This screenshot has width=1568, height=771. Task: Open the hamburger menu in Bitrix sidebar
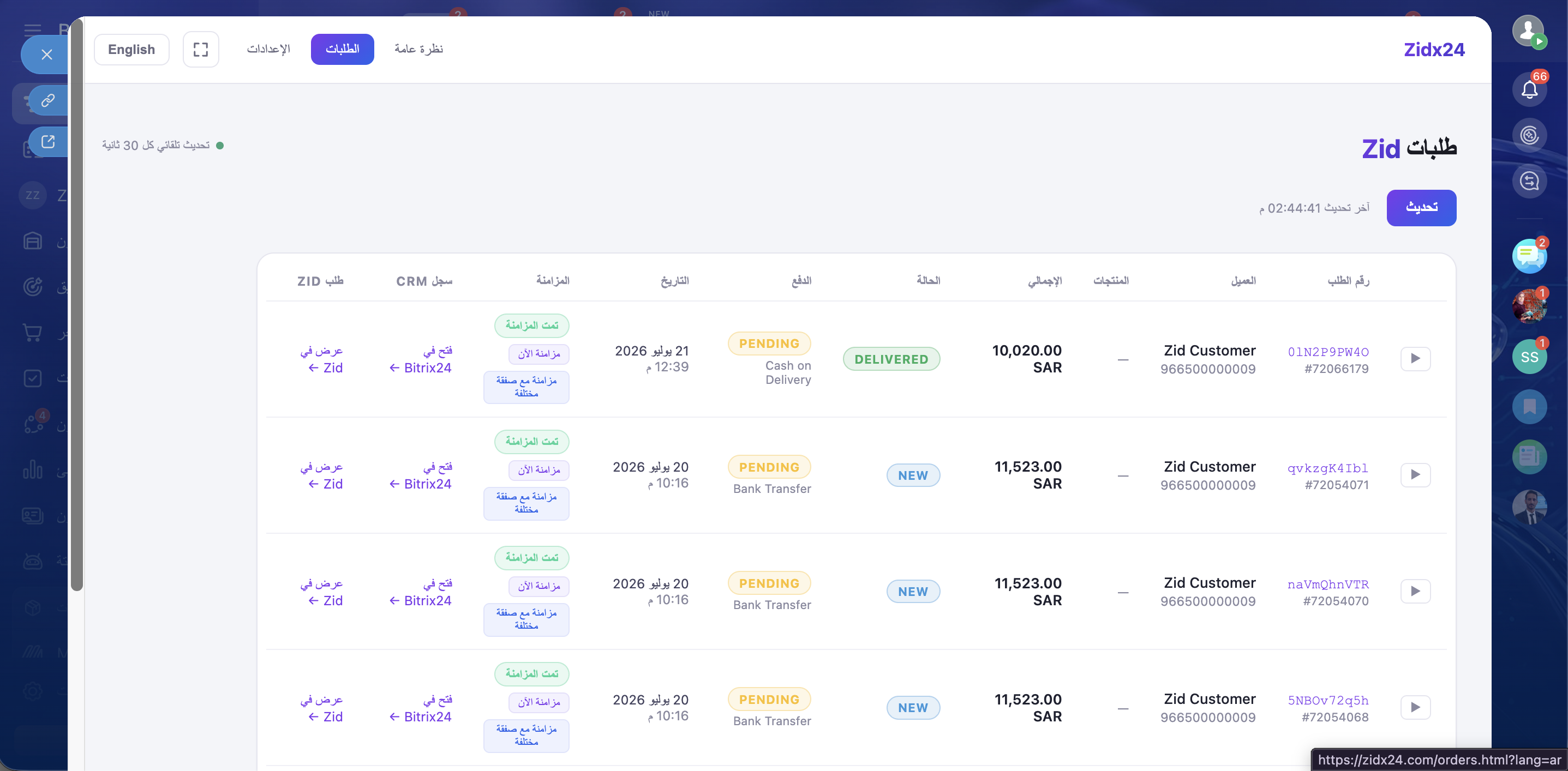tap(33, 29)
